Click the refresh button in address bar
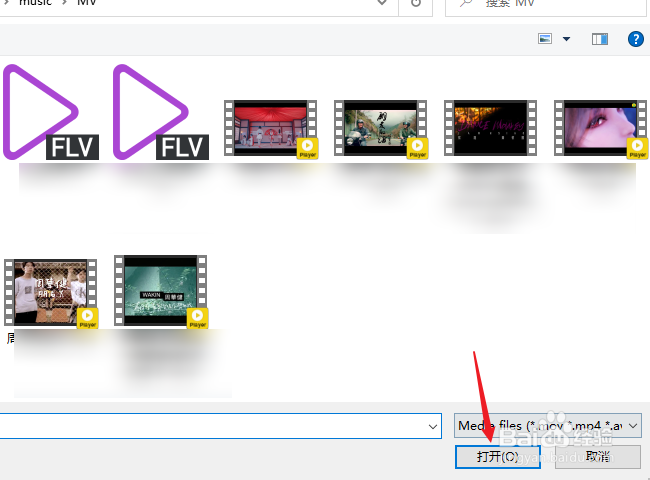 tap(415, 4)
